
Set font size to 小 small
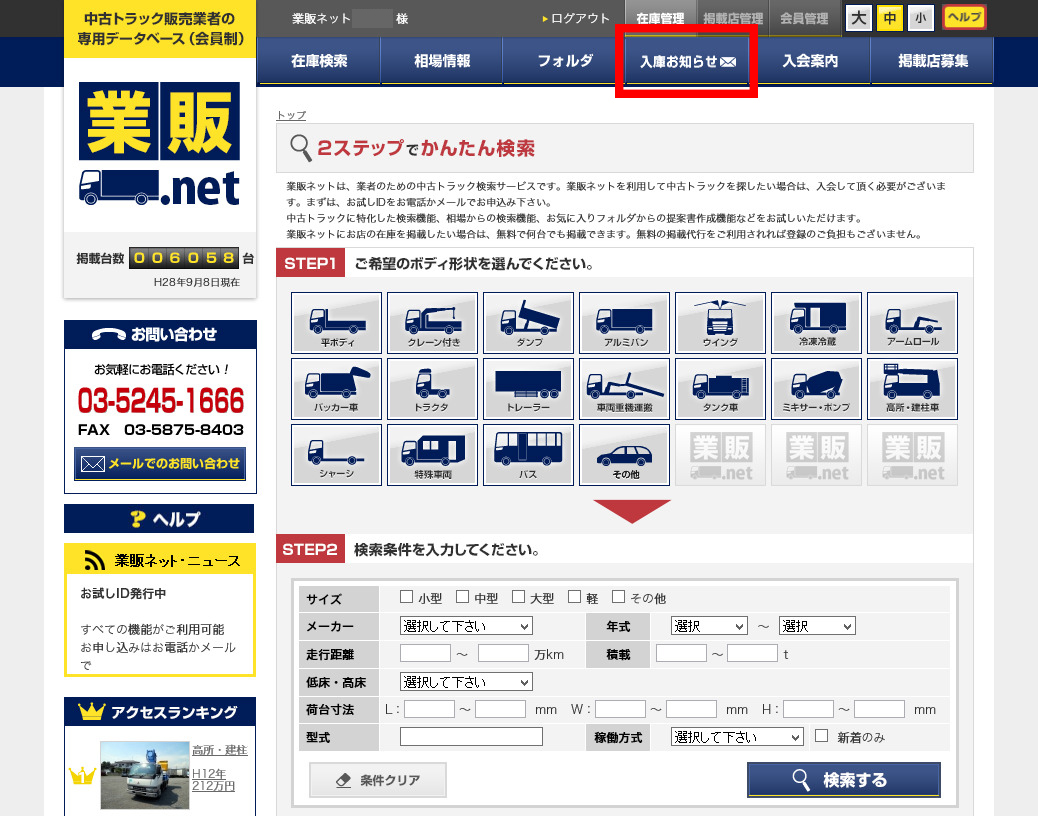(921, 18)
